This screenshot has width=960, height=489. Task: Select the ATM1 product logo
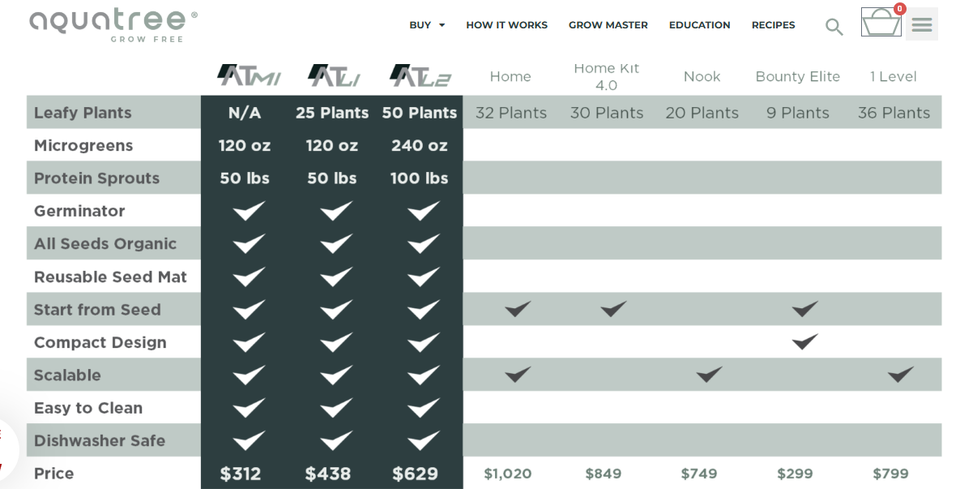pyautogui.click(x=249, y=75)
